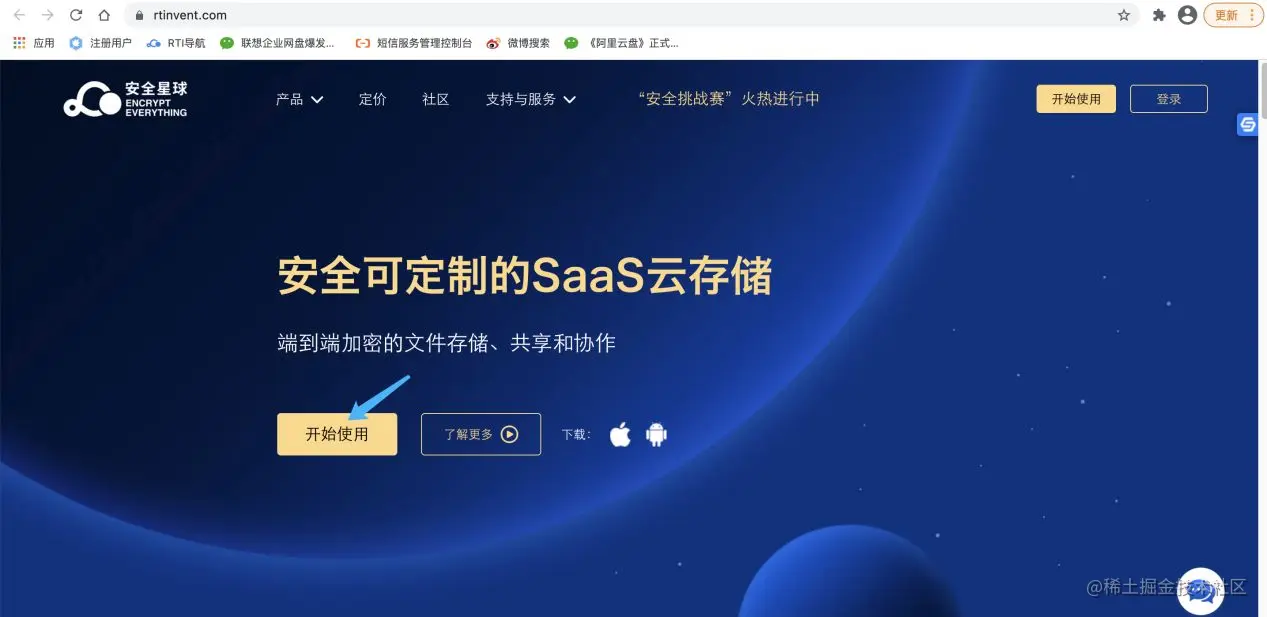Go to browser home icon

pyautogui.click(x=104, y=15)
